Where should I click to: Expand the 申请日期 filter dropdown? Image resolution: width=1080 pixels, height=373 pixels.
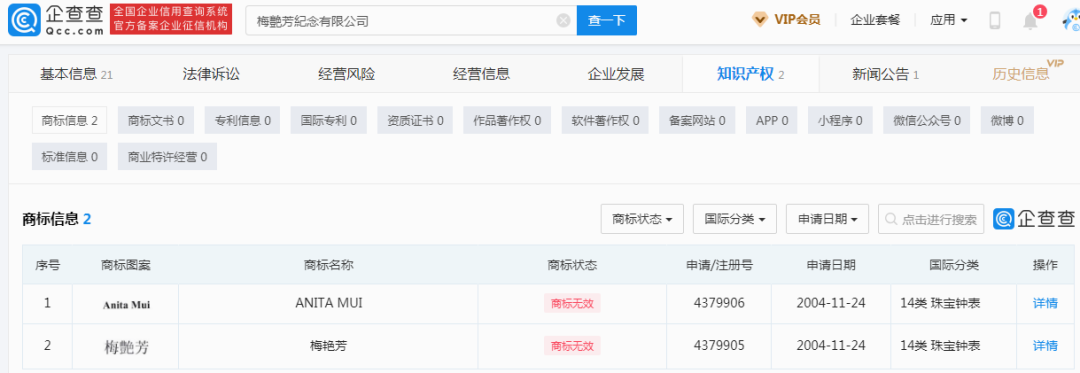827,219
